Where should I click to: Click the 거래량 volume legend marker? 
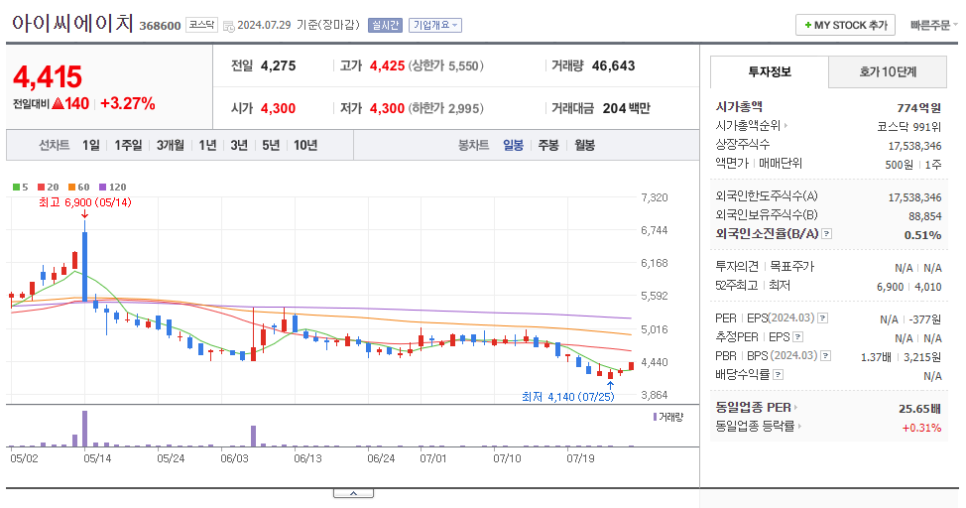(668, 417)
